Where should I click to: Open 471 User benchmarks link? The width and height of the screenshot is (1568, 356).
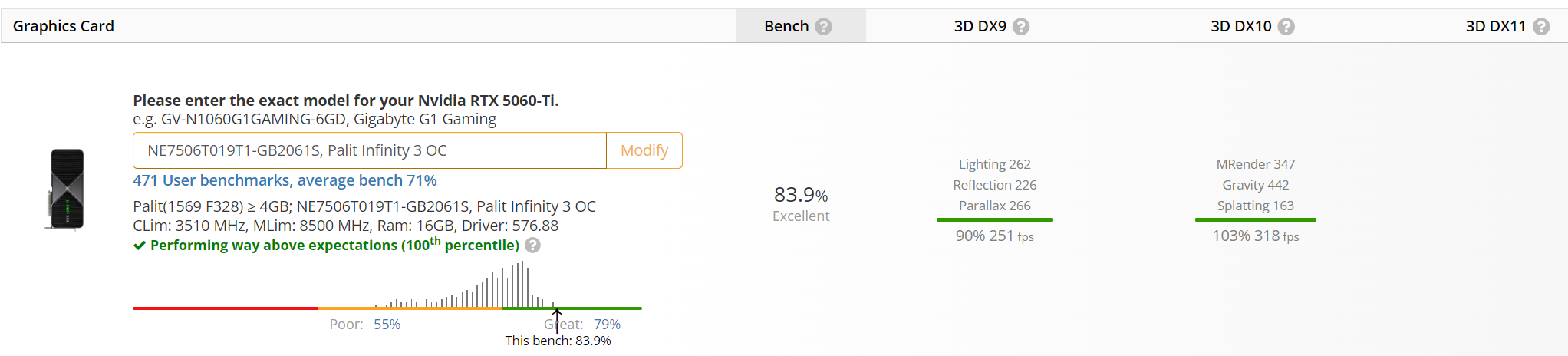pyautogui.click(x=285, y=180)
